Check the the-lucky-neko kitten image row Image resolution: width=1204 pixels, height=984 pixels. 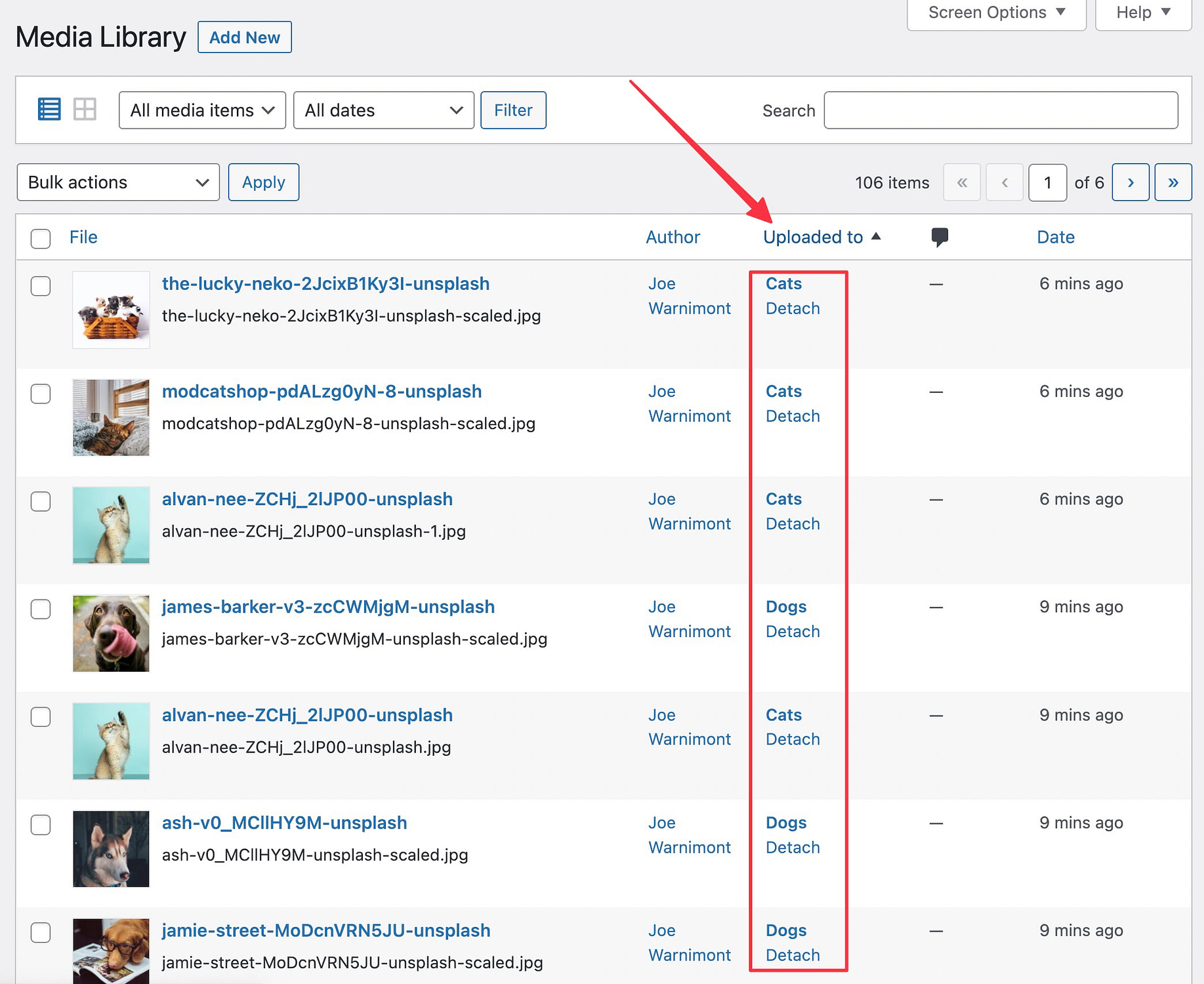click(x=40, y=286)
